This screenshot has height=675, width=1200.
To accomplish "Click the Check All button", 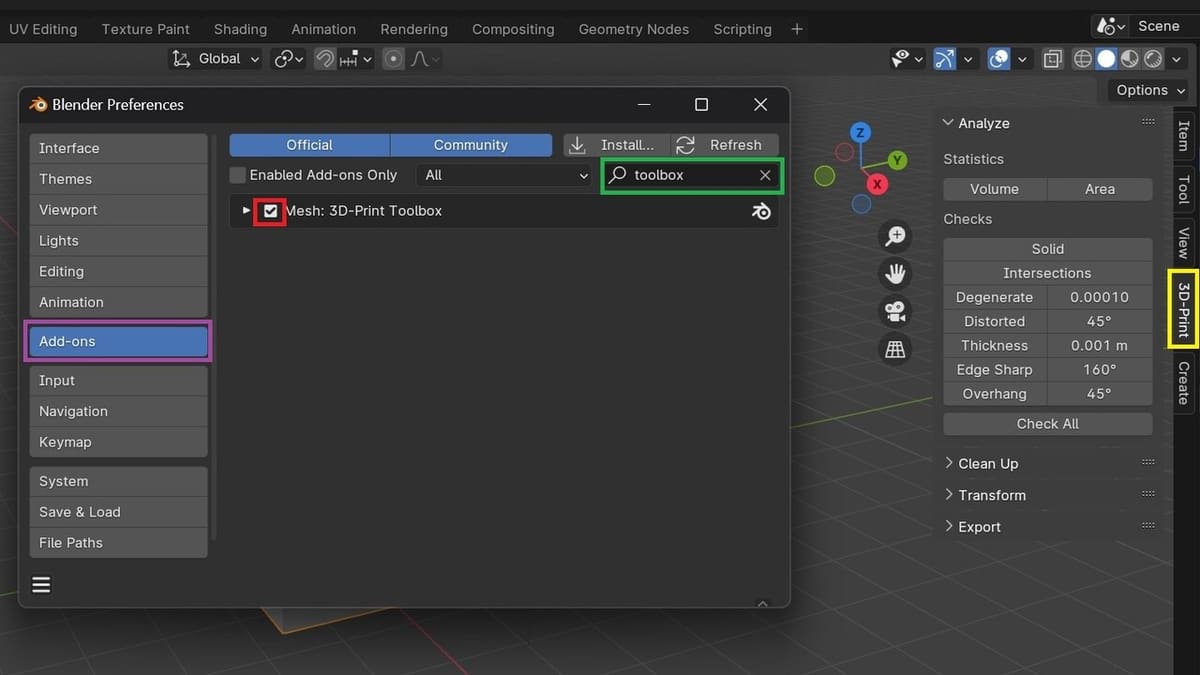I will click(1048, 424).
